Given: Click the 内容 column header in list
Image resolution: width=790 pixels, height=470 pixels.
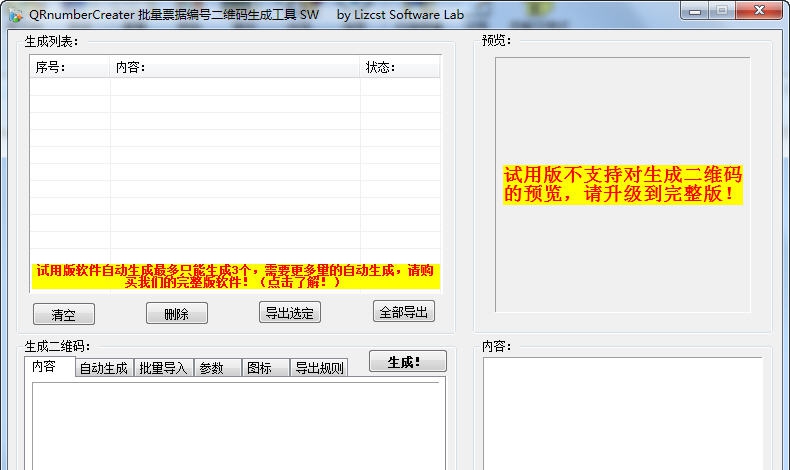Looking at the screenshot, I should [x=235, y=67].
